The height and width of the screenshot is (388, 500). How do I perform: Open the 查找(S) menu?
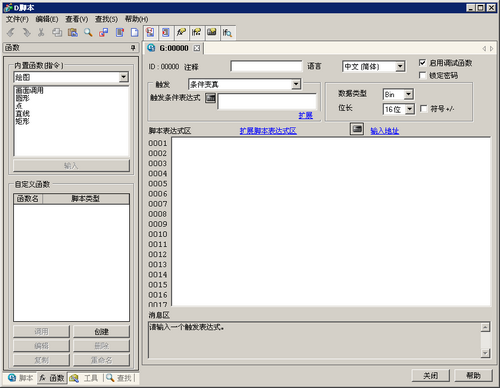click(x=106, y=19)
